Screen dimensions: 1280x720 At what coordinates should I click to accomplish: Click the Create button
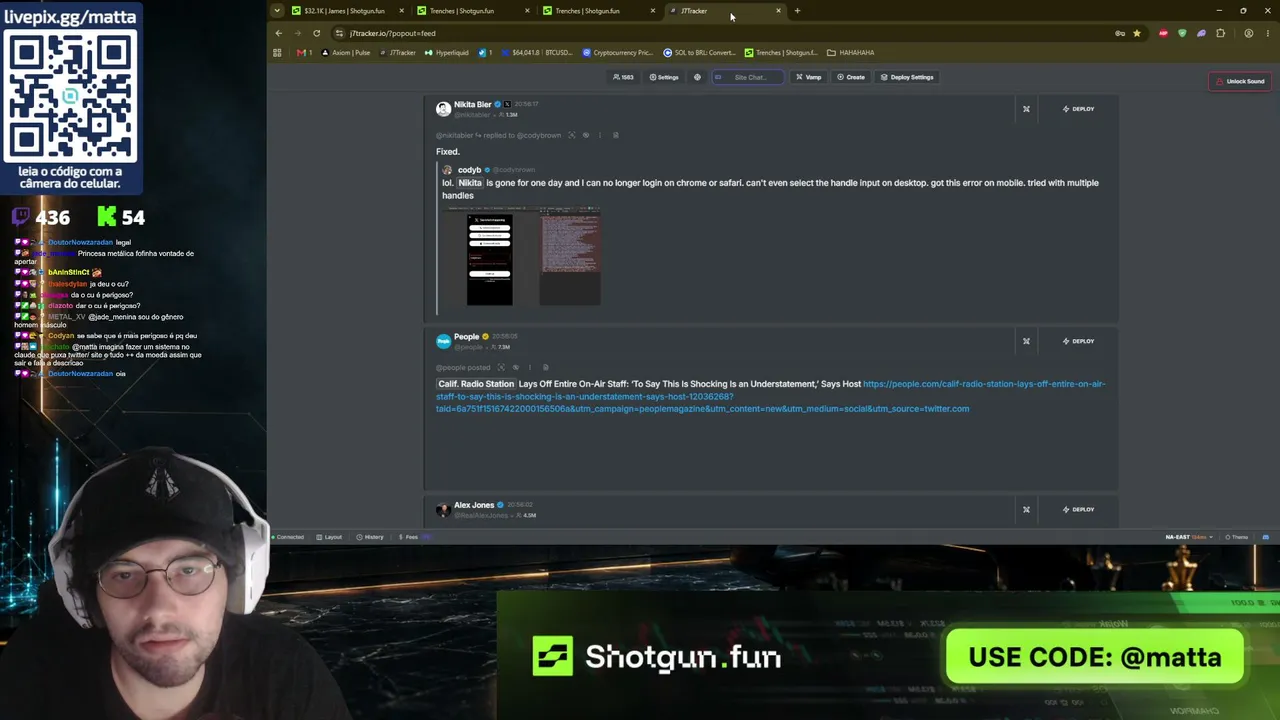pos(851,77)
